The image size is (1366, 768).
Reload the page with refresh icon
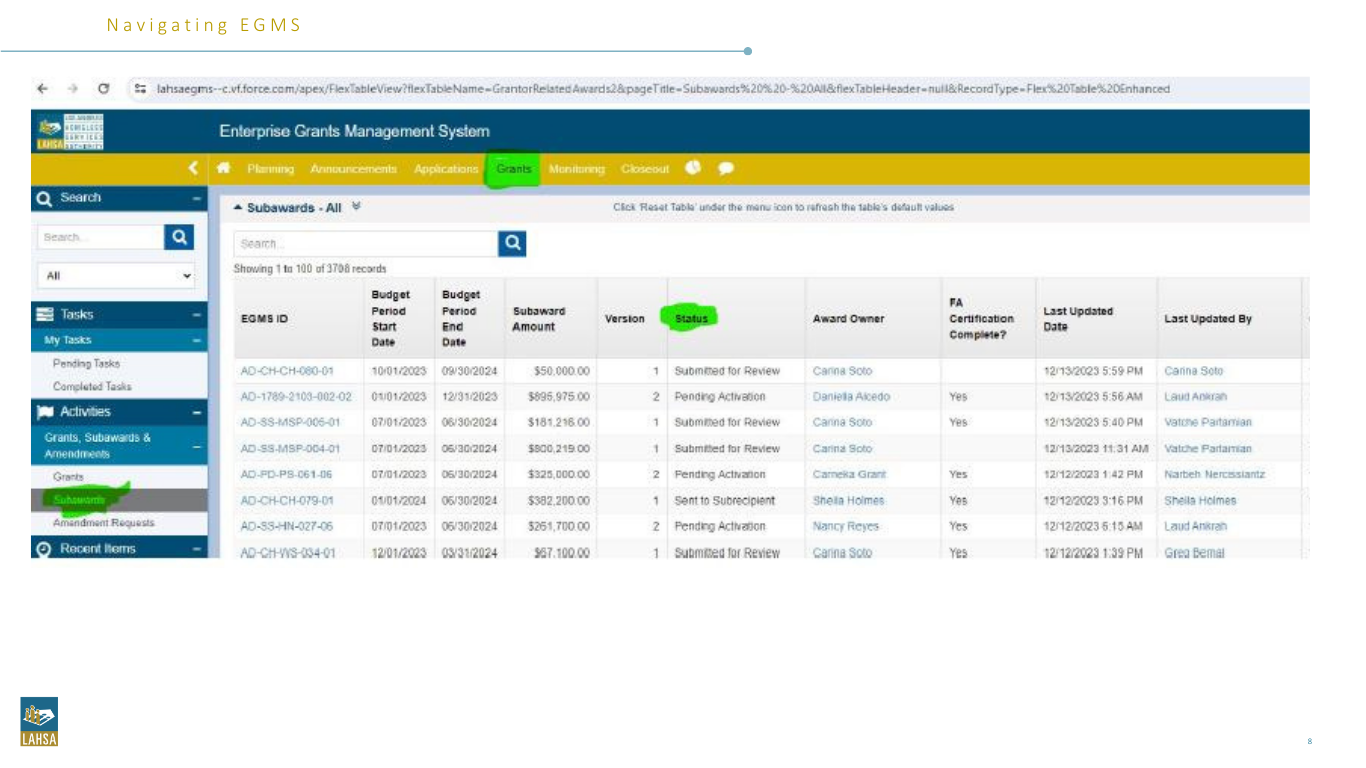(104, 89)
